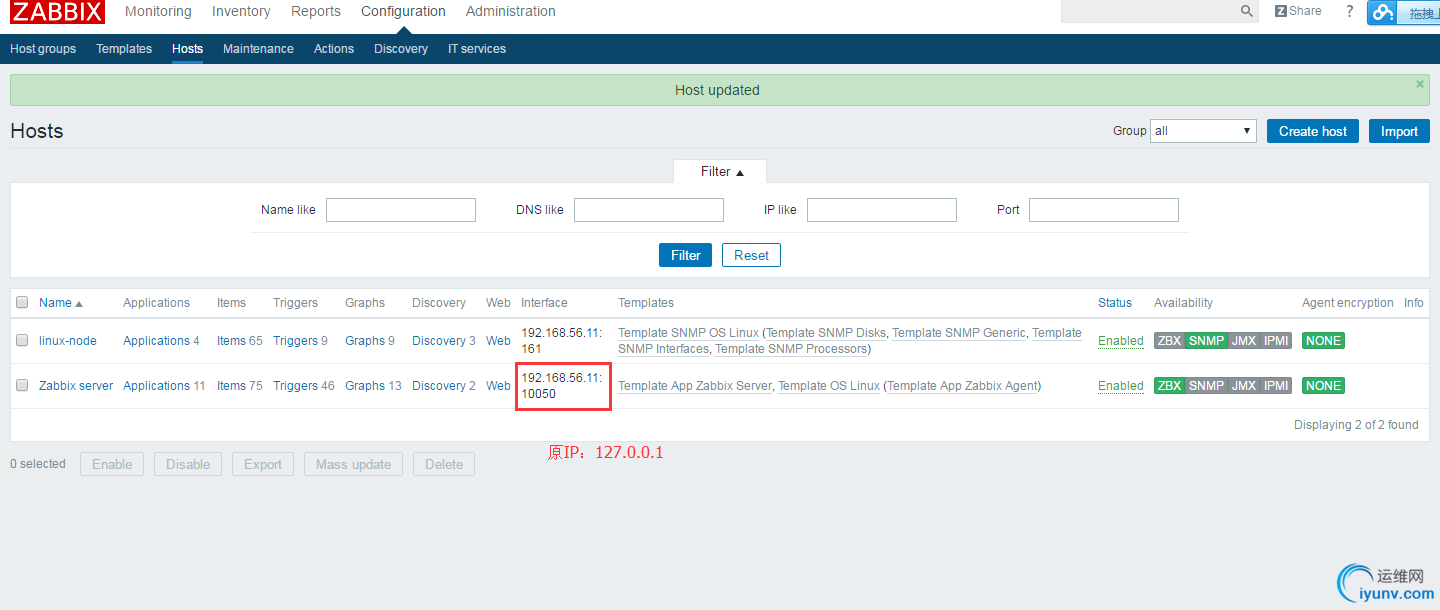This screenshot has width=1440, height=610.
Task: Open the Zabbix server host
Action: (76, 386)
